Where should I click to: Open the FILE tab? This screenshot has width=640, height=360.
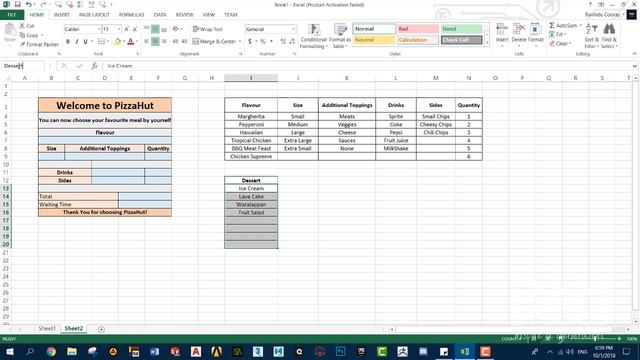12,15
